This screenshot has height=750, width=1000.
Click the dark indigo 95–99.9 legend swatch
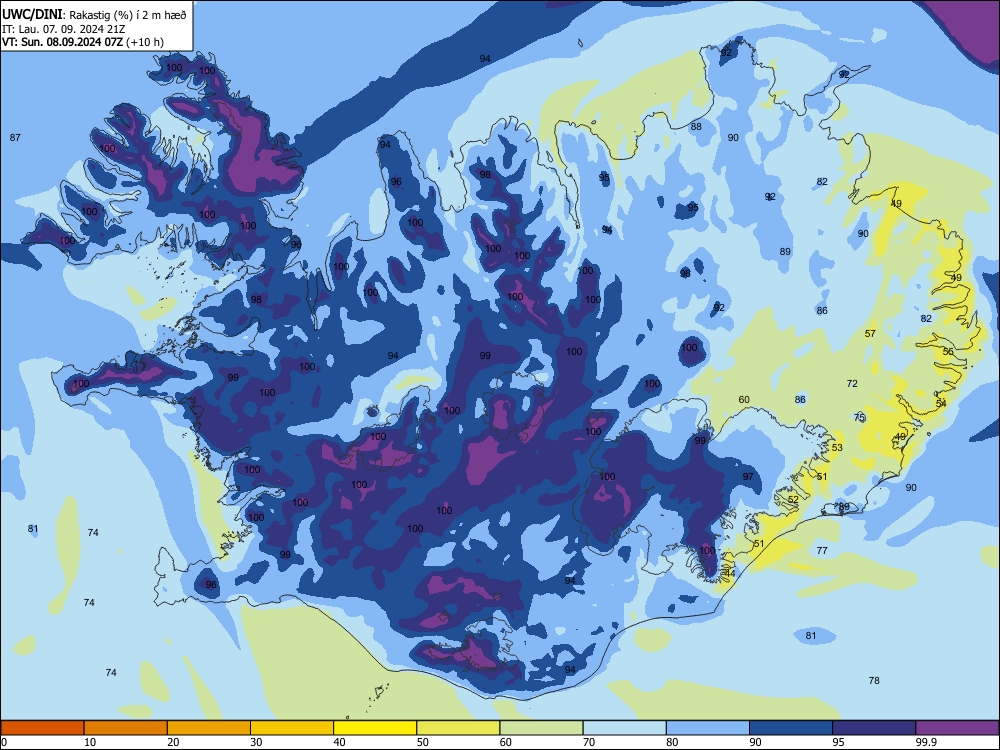874,728
